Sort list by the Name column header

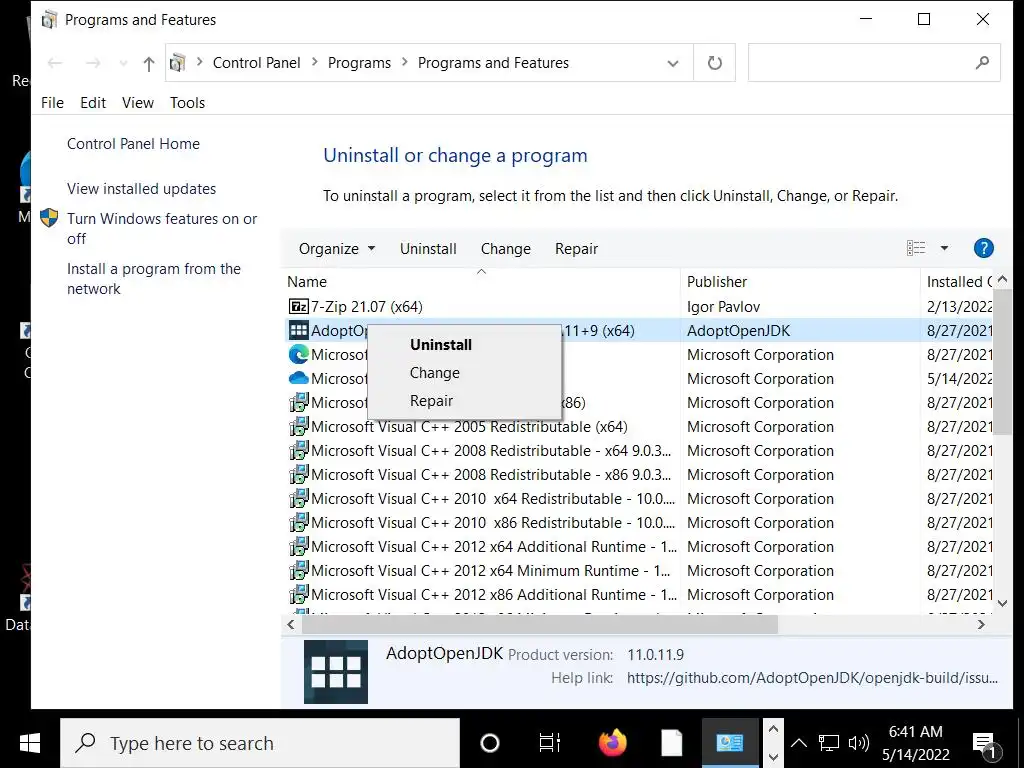pyautogui.click(x=481, y=281)
